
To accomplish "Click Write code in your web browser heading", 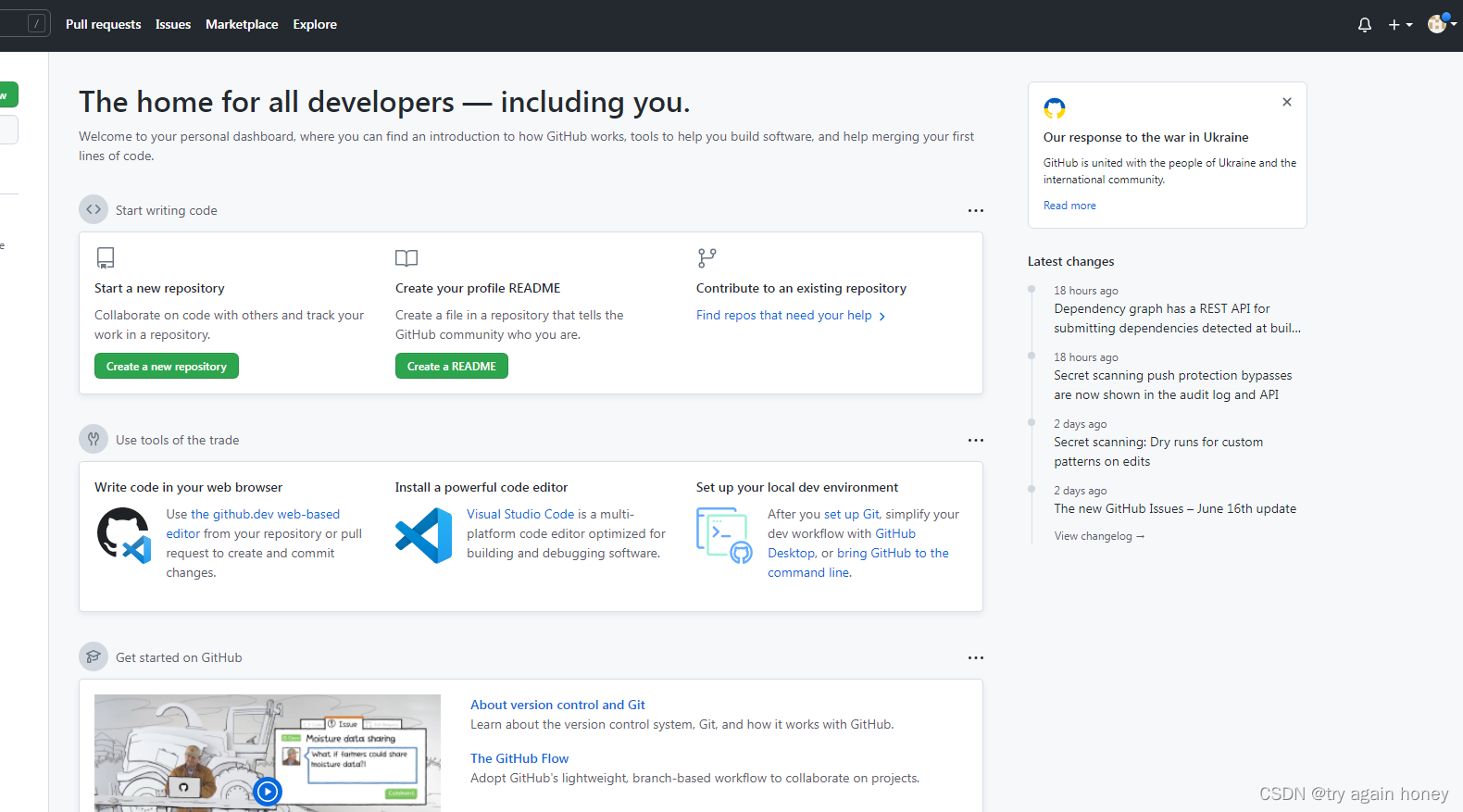I will [x=188, y=487].
